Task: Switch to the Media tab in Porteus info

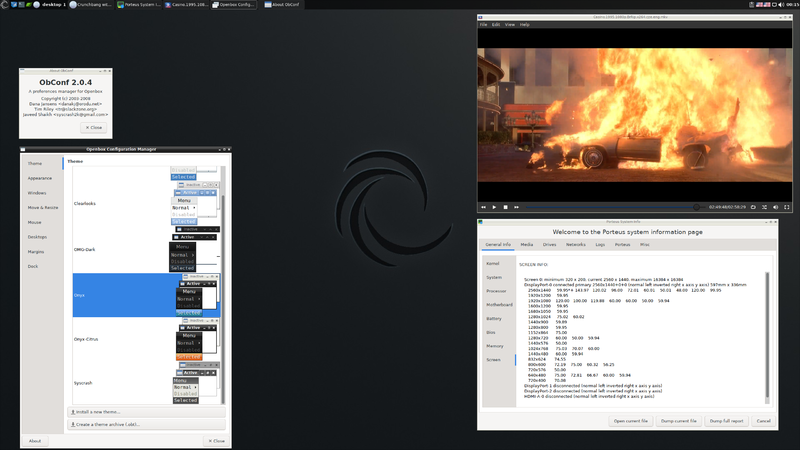Action: coord(527,244)
